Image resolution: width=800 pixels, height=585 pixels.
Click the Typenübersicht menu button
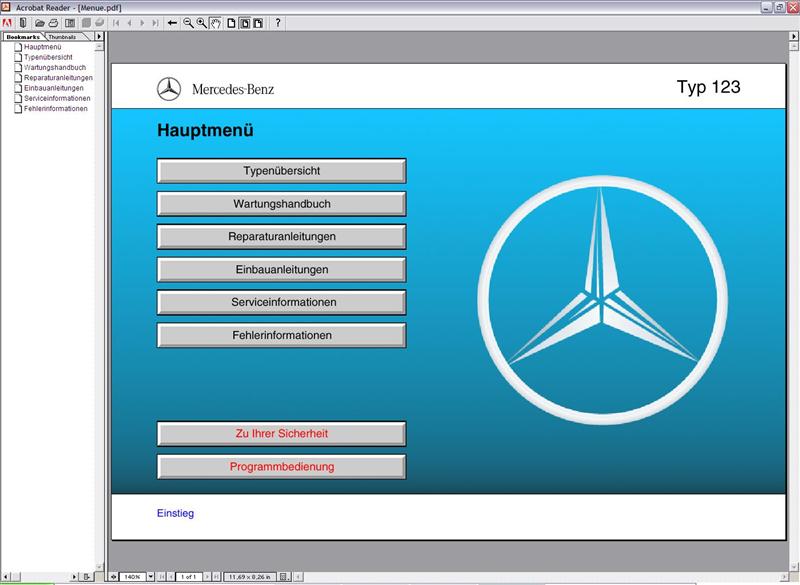pos(282,171)
